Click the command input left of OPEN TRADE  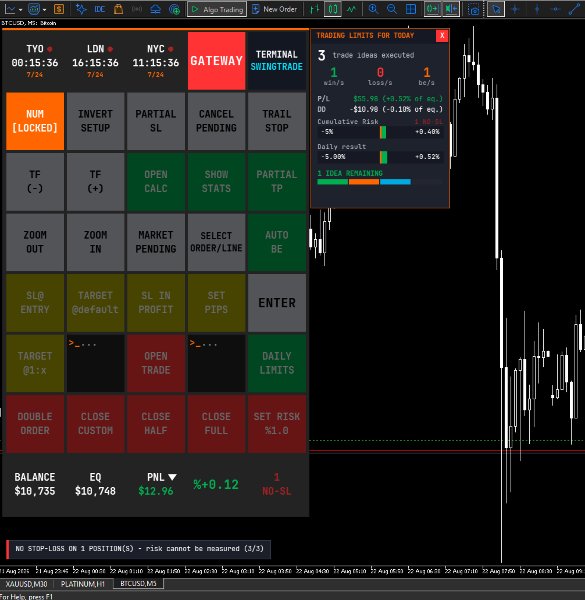point(95,363)
